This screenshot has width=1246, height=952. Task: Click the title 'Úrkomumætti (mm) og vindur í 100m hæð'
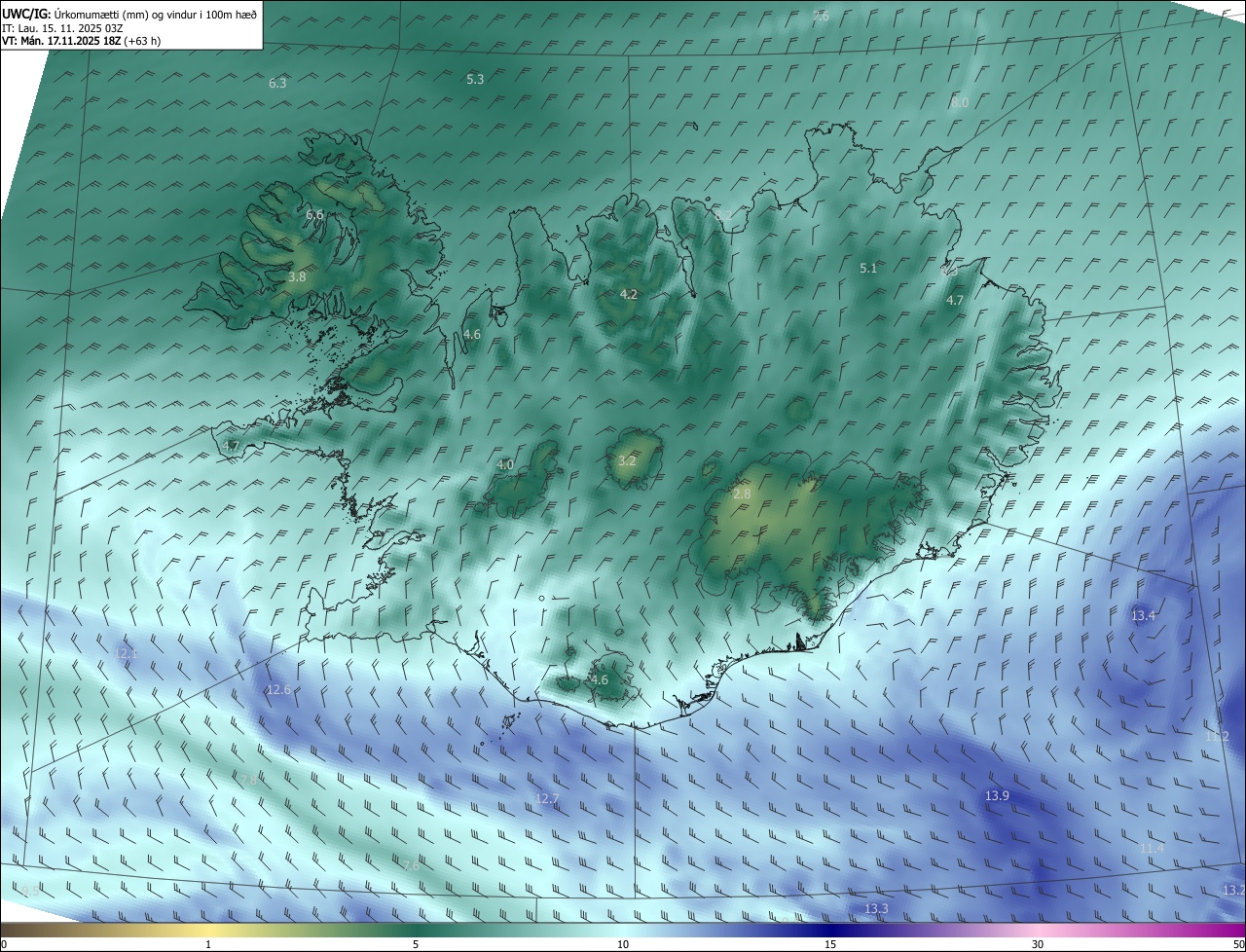point(155,14)
